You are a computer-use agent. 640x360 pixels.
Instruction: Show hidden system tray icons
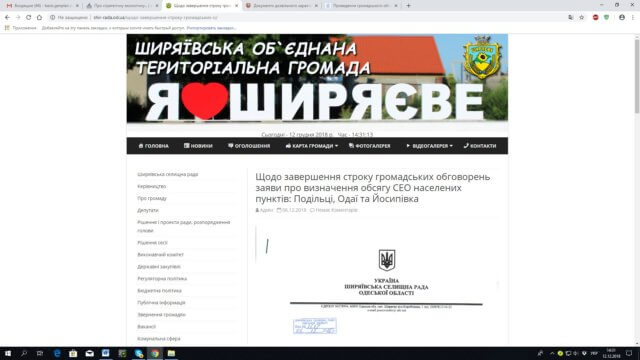pyautogui.click(x=552, y=353)
